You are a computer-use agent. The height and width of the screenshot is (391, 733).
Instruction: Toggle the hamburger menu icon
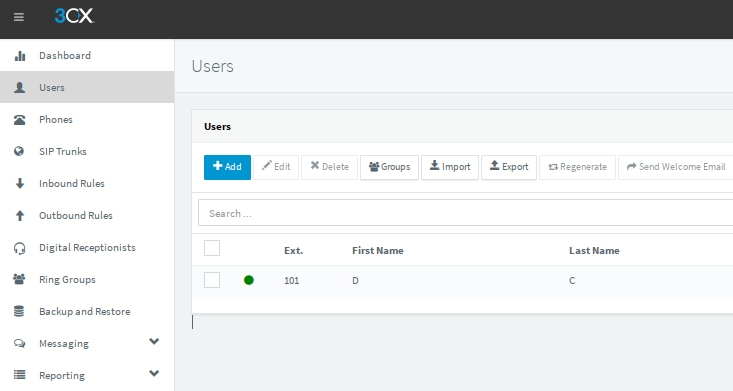click(x=19, y=17)
